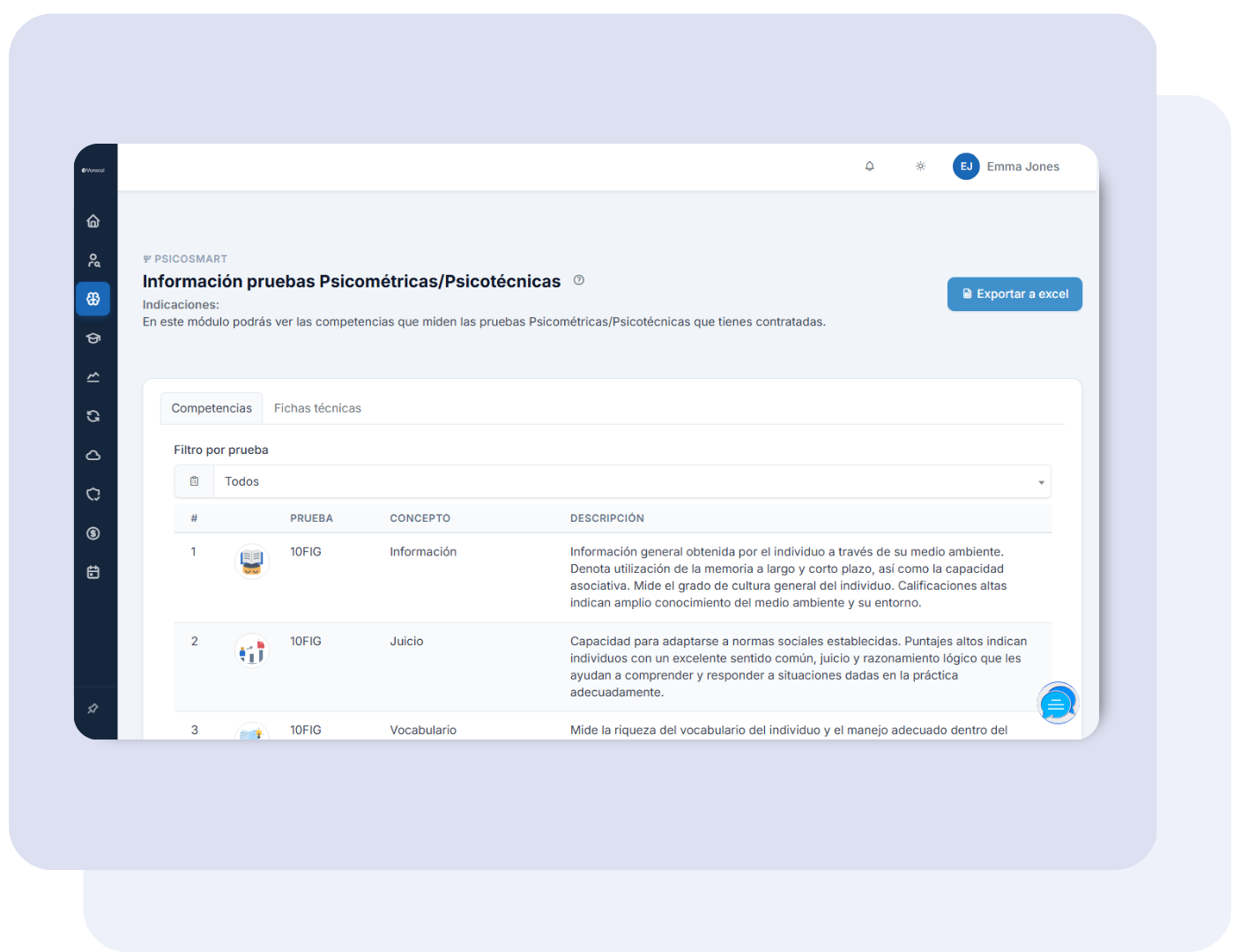The image size is (1241, 952).
Task: Open the cloud sidebar icon
Action: pos(93,455)
